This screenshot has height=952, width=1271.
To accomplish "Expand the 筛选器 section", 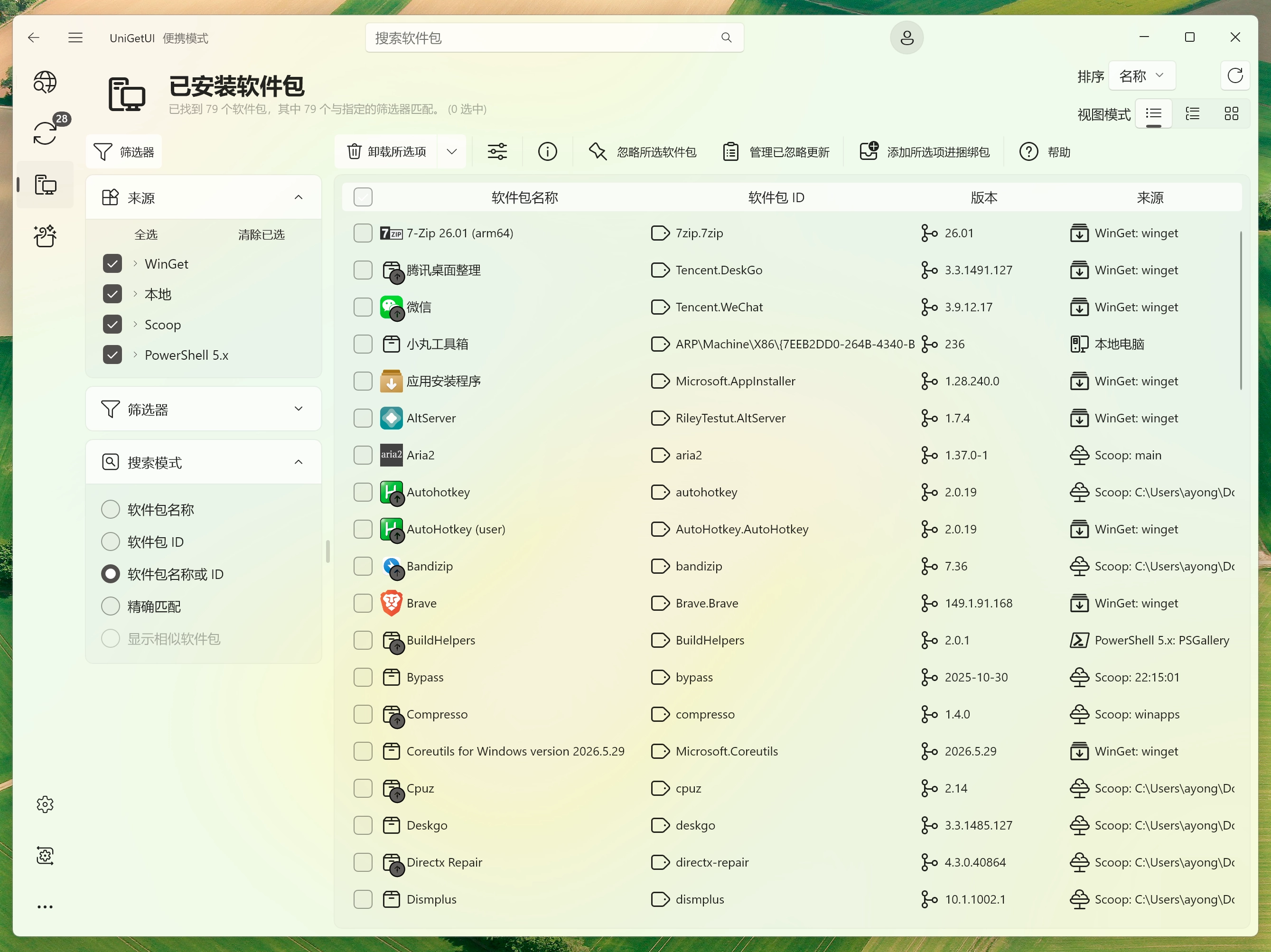I will click(298, 409).
